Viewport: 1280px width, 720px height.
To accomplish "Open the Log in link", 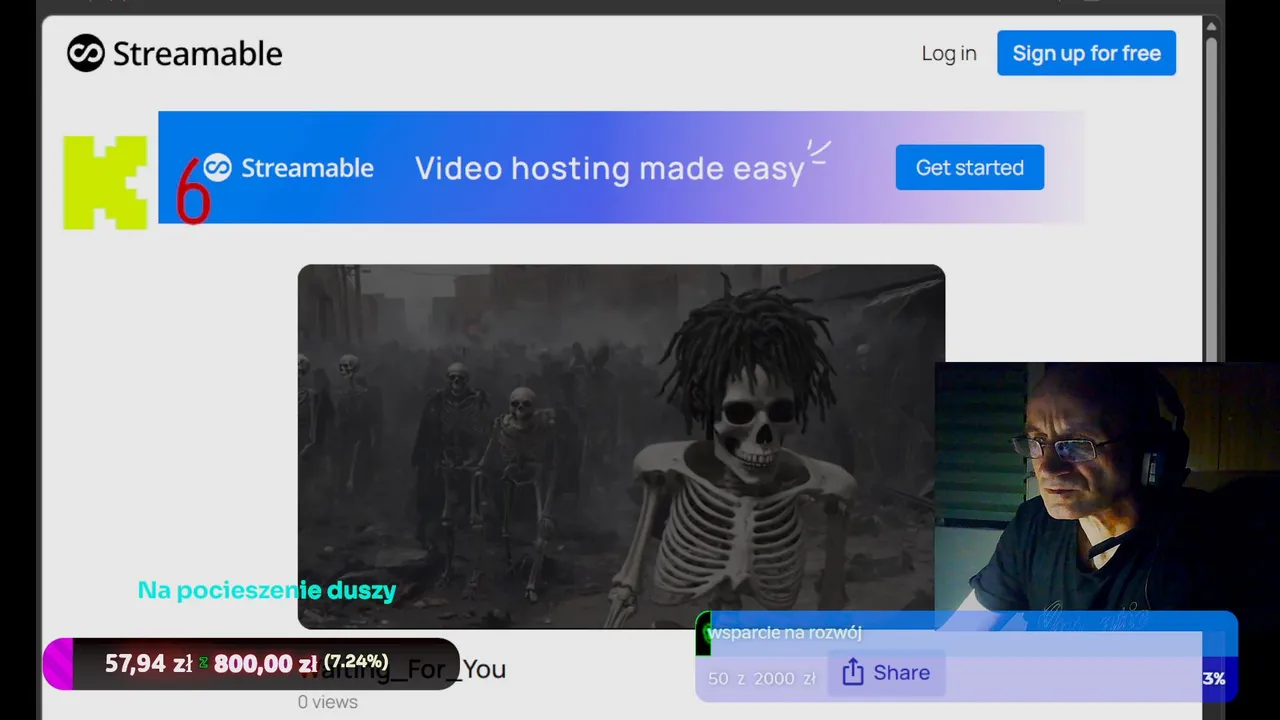I will coord(949,54).
